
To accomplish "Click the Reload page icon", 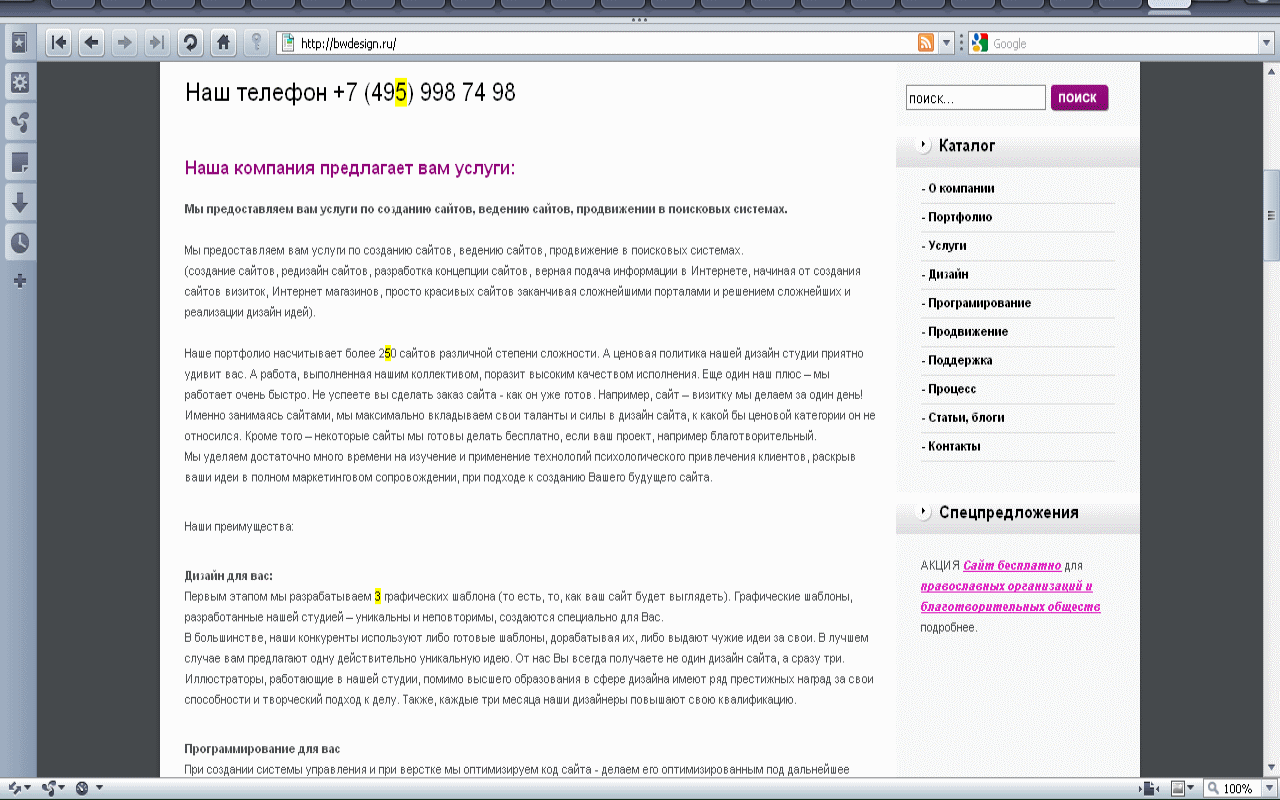I will [x=190, y=42].
